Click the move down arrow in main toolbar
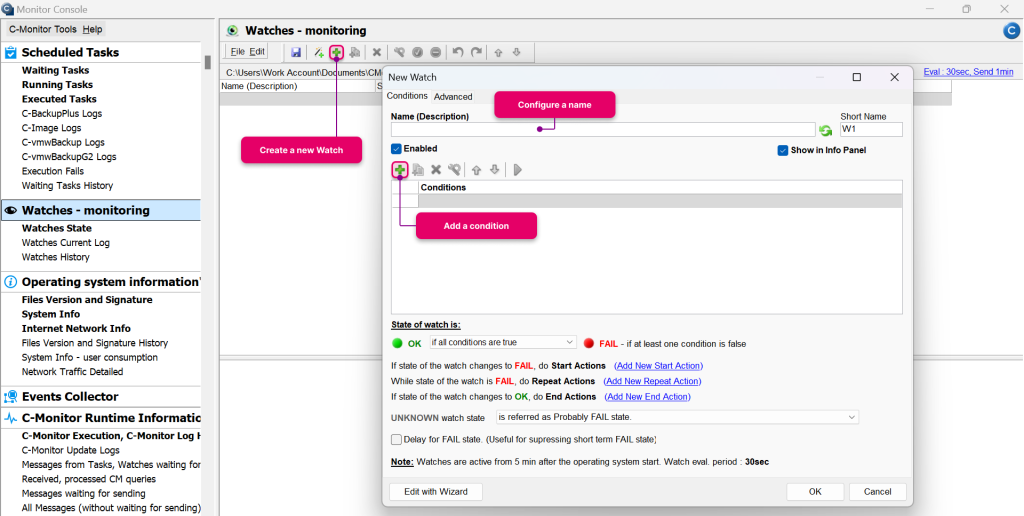Viewport: 1024px width, 516px height. tap(517, 52)
